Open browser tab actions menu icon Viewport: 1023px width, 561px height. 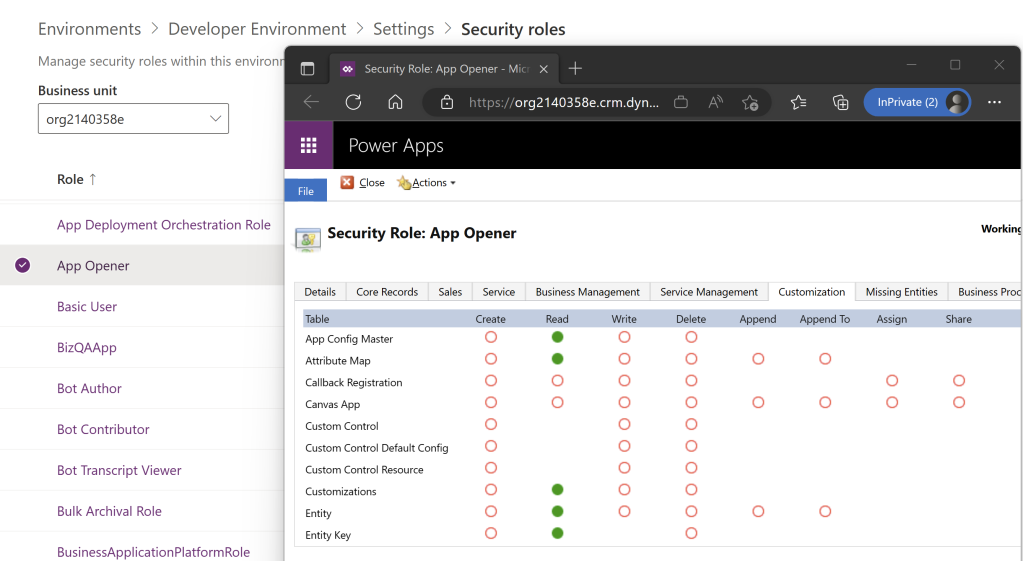pyautogui.click(x=307, y=69)
